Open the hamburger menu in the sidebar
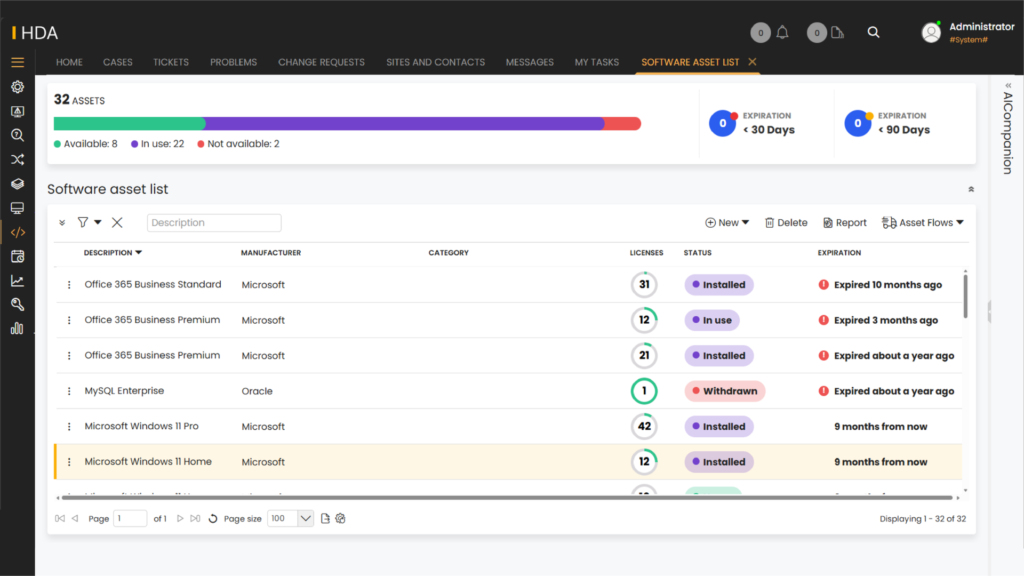This screenshot has height=576, width=1024. [x=18, y=62]
